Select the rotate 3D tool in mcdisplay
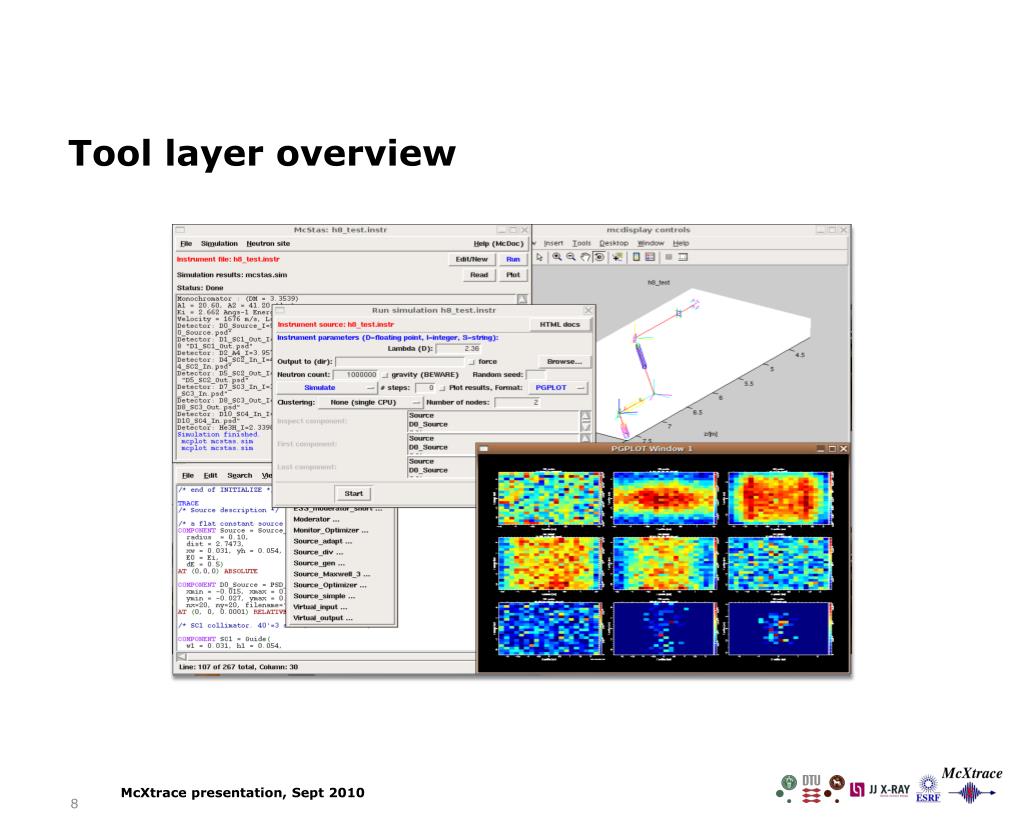 coord(599,257)
